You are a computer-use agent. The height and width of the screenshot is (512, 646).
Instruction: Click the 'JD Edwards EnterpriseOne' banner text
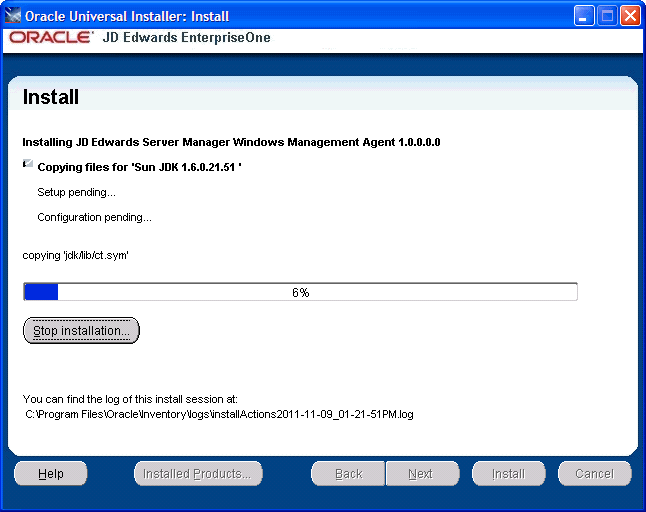[x=187, y=37]
